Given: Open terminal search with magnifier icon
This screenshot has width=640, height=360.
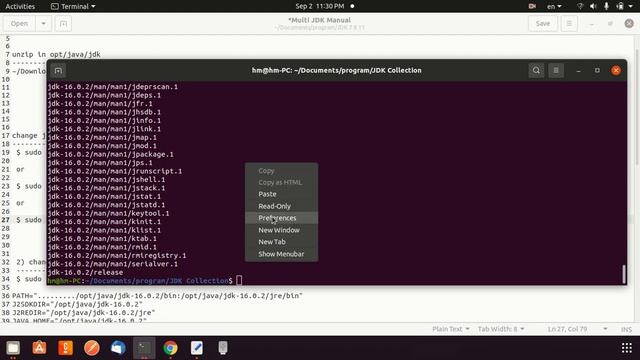Looking at the screenshot, I should coord(536,70).
